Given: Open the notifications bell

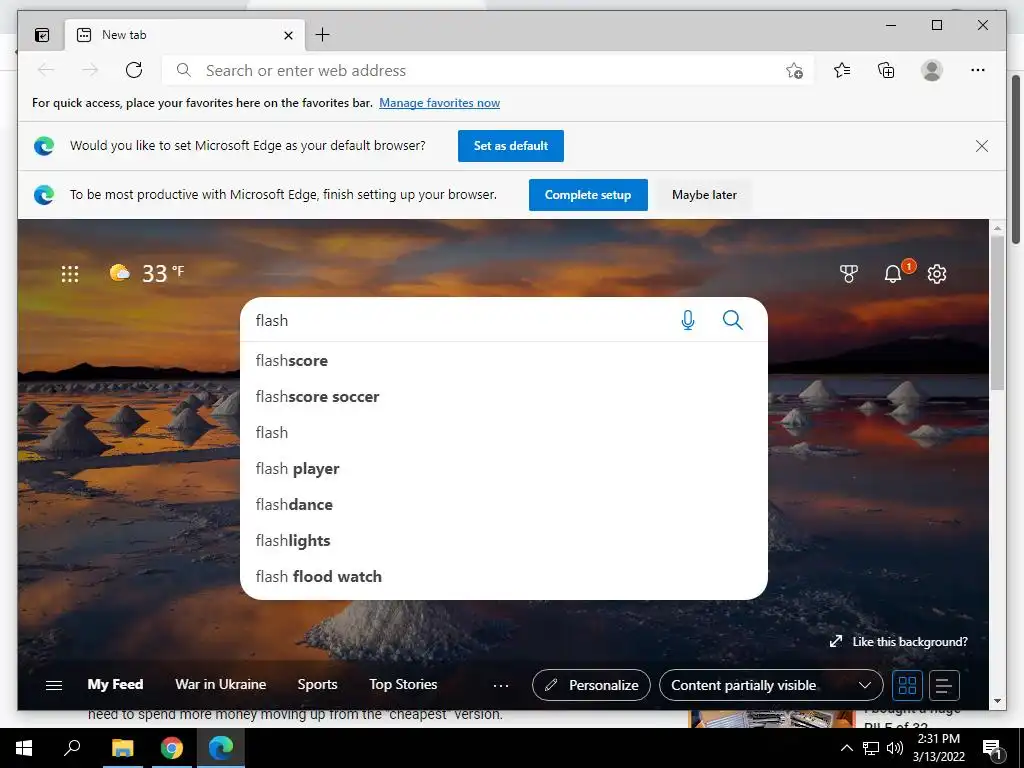Looking at the screenshot, I should coord(893,274).
